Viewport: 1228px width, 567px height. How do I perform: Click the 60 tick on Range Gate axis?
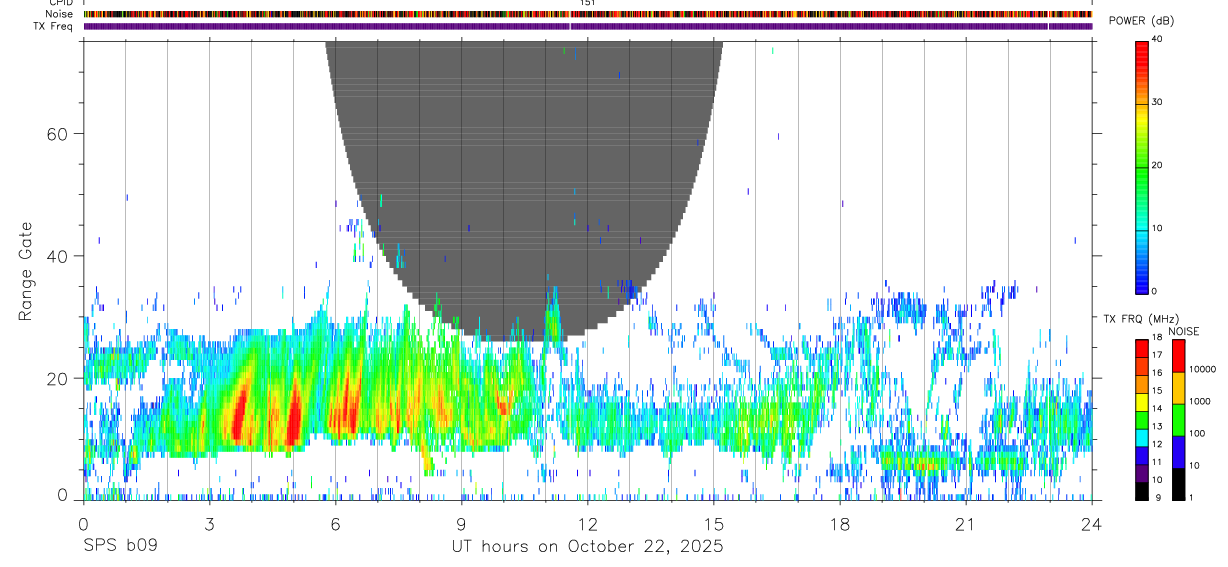click(x=59, y=133)
